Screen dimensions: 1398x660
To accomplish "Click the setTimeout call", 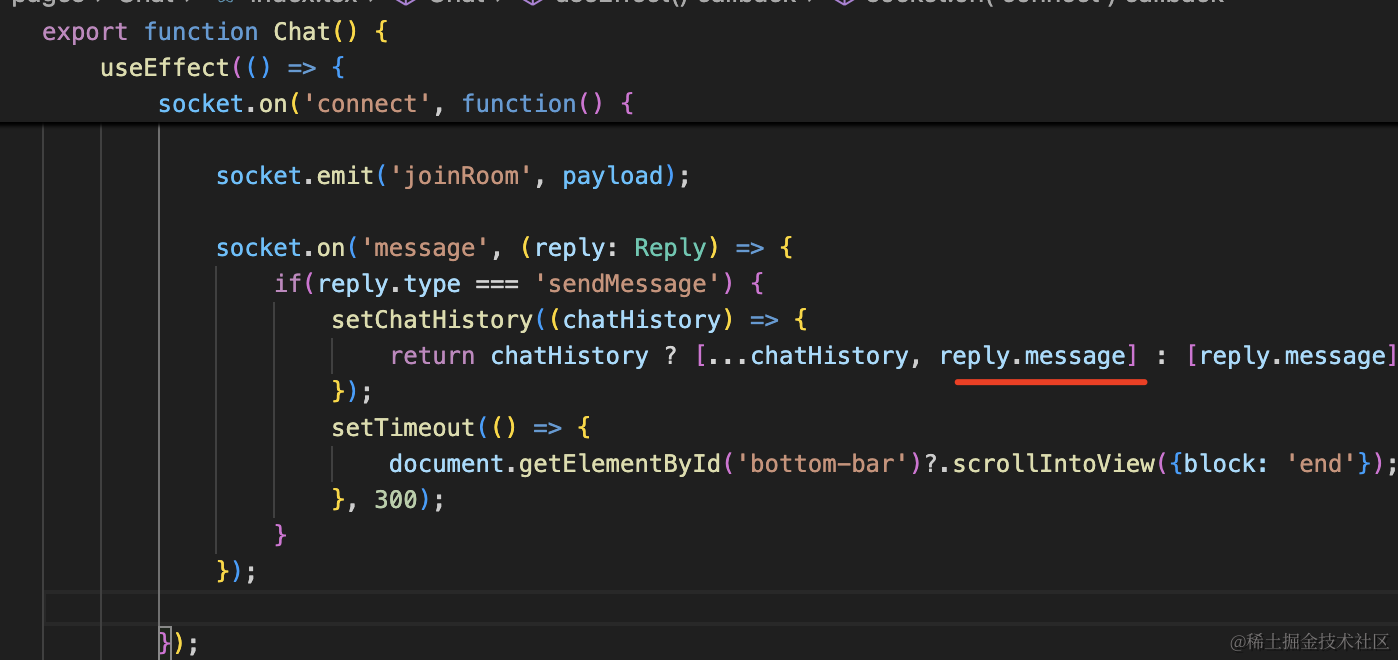I will (x=403, y=428).
